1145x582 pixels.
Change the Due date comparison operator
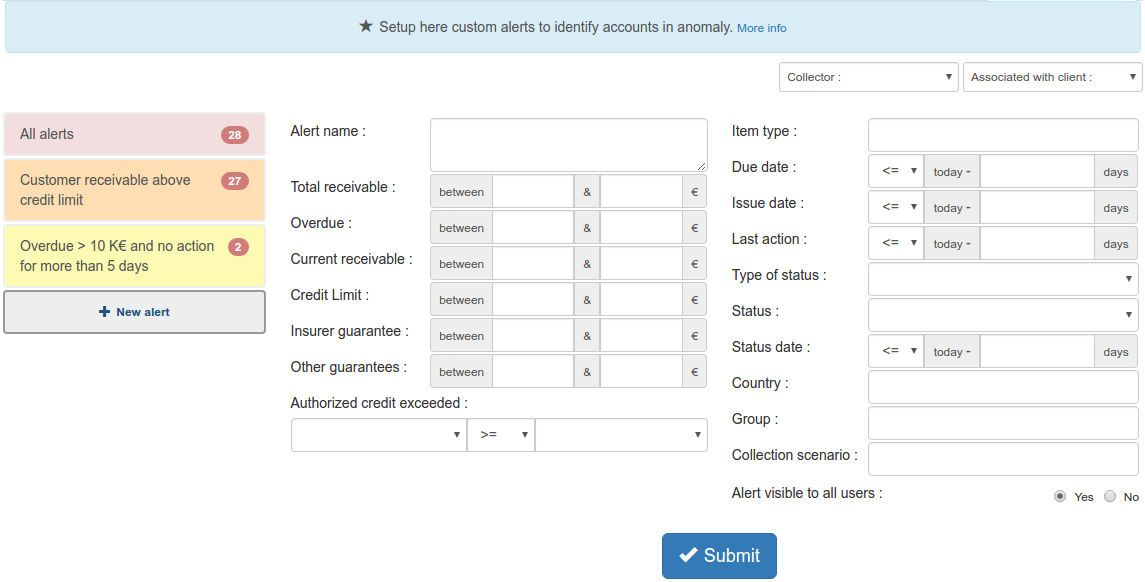pyautogui.click(x=897, y=172)
